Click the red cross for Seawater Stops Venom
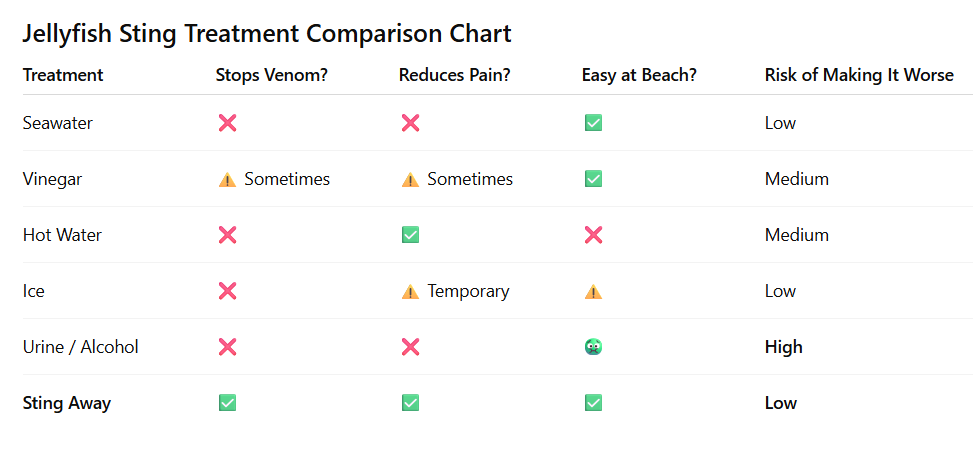Screen dimensions: 973x472 coord(227,123)
